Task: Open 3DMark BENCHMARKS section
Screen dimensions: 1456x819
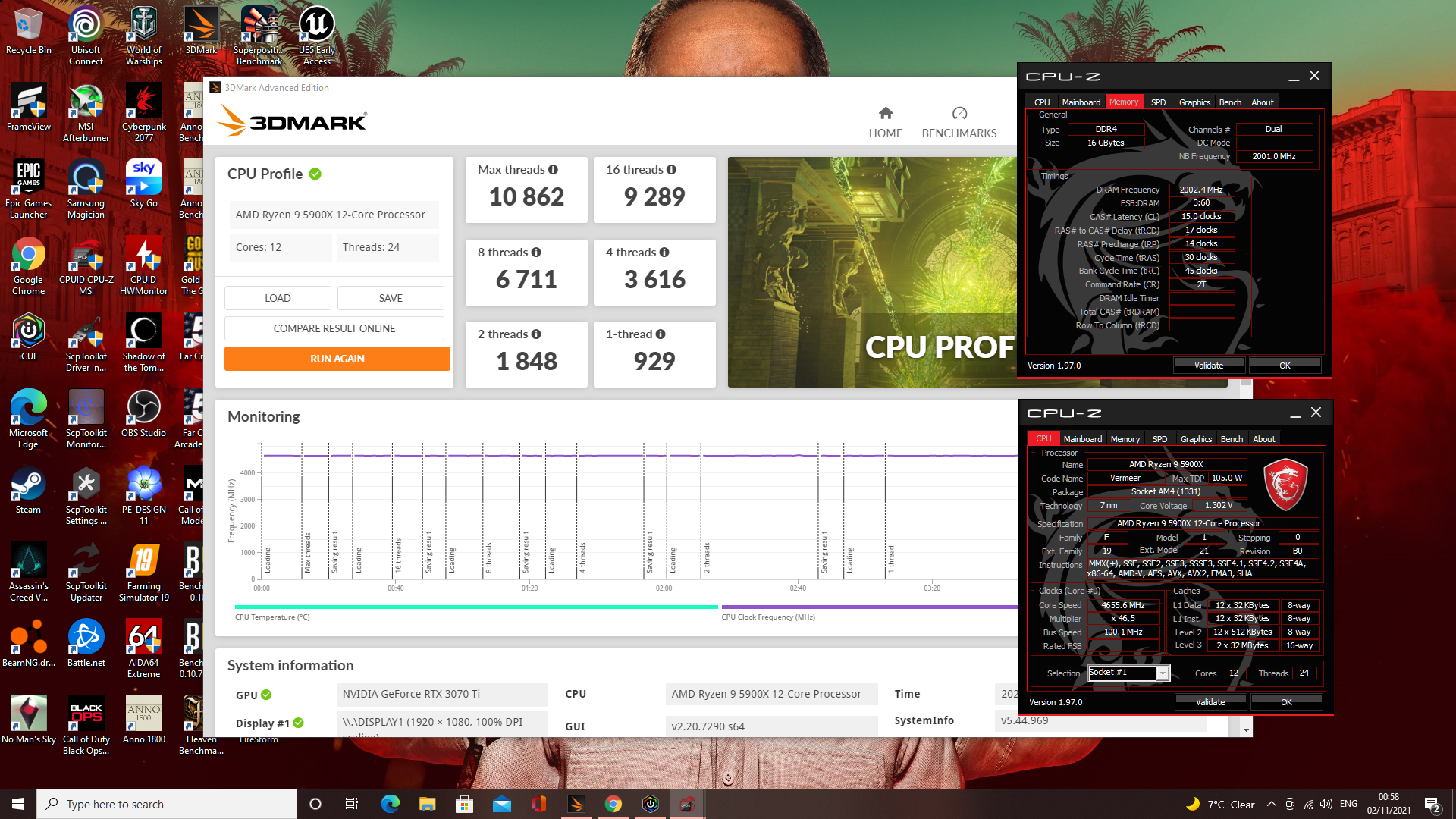Action: point(959,122)
